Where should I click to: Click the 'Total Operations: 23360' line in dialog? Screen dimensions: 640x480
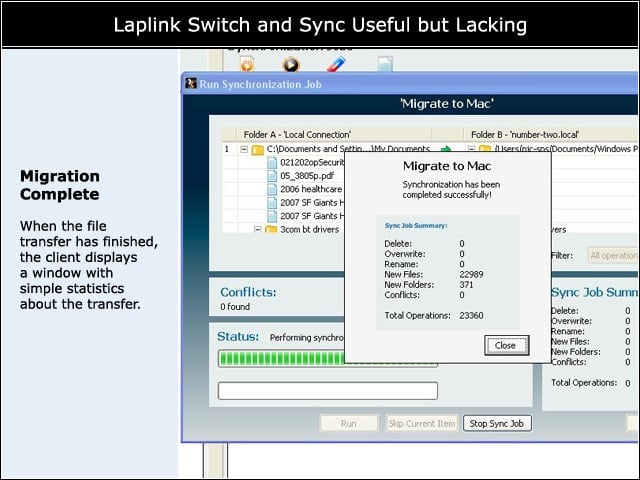tap(434, 316)
